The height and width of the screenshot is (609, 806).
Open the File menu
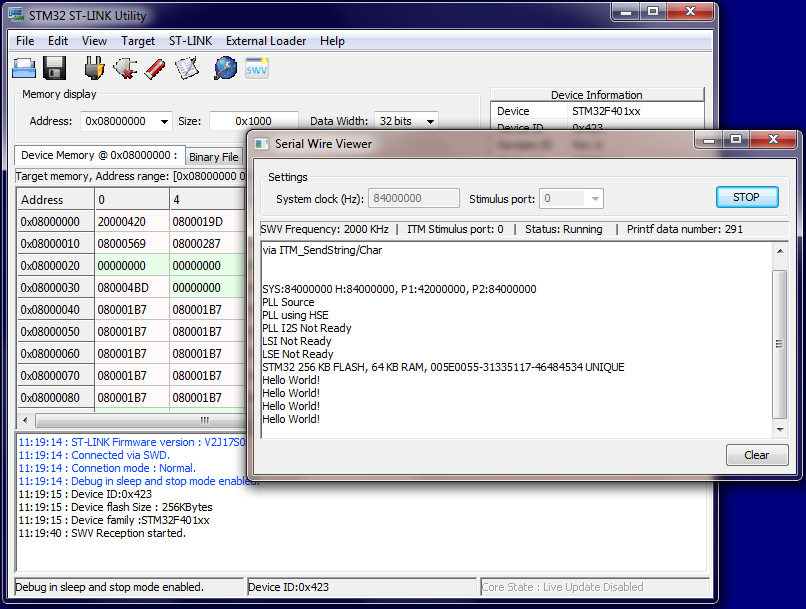click(x=25, y=41)
